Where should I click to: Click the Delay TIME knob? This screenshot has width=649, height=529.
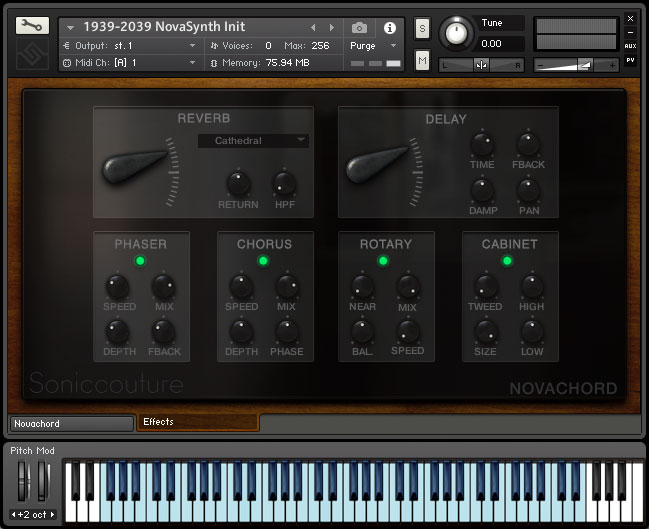point(482,144)
